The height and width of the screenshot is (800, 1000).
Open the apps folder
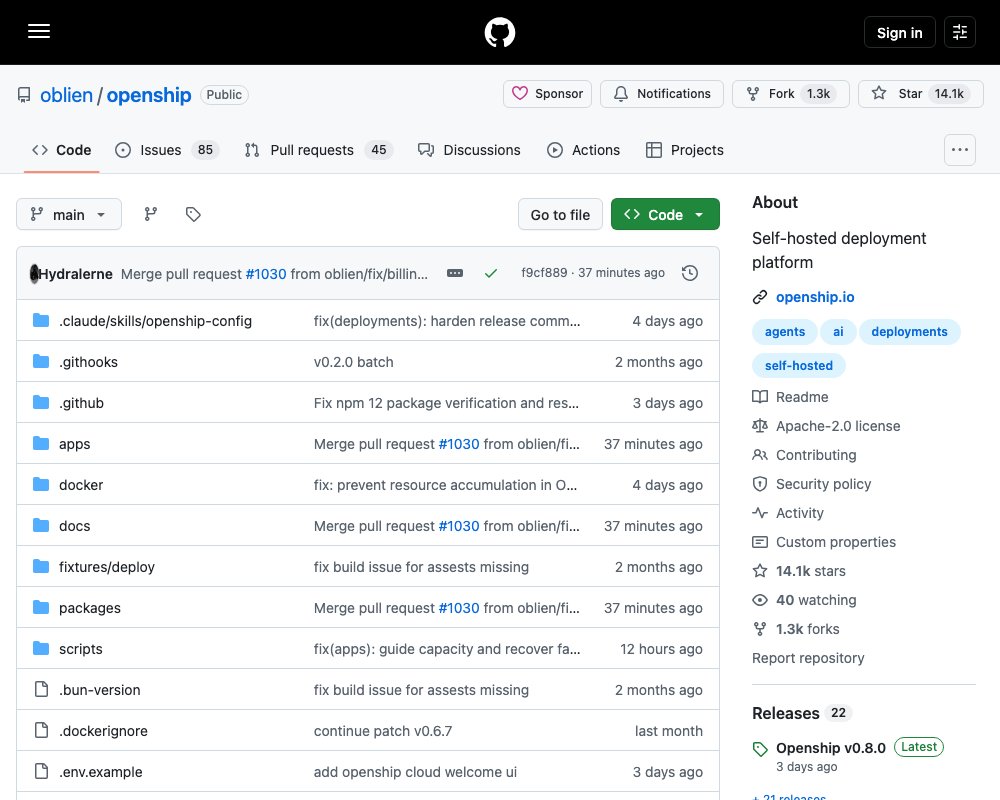[74, 444]
